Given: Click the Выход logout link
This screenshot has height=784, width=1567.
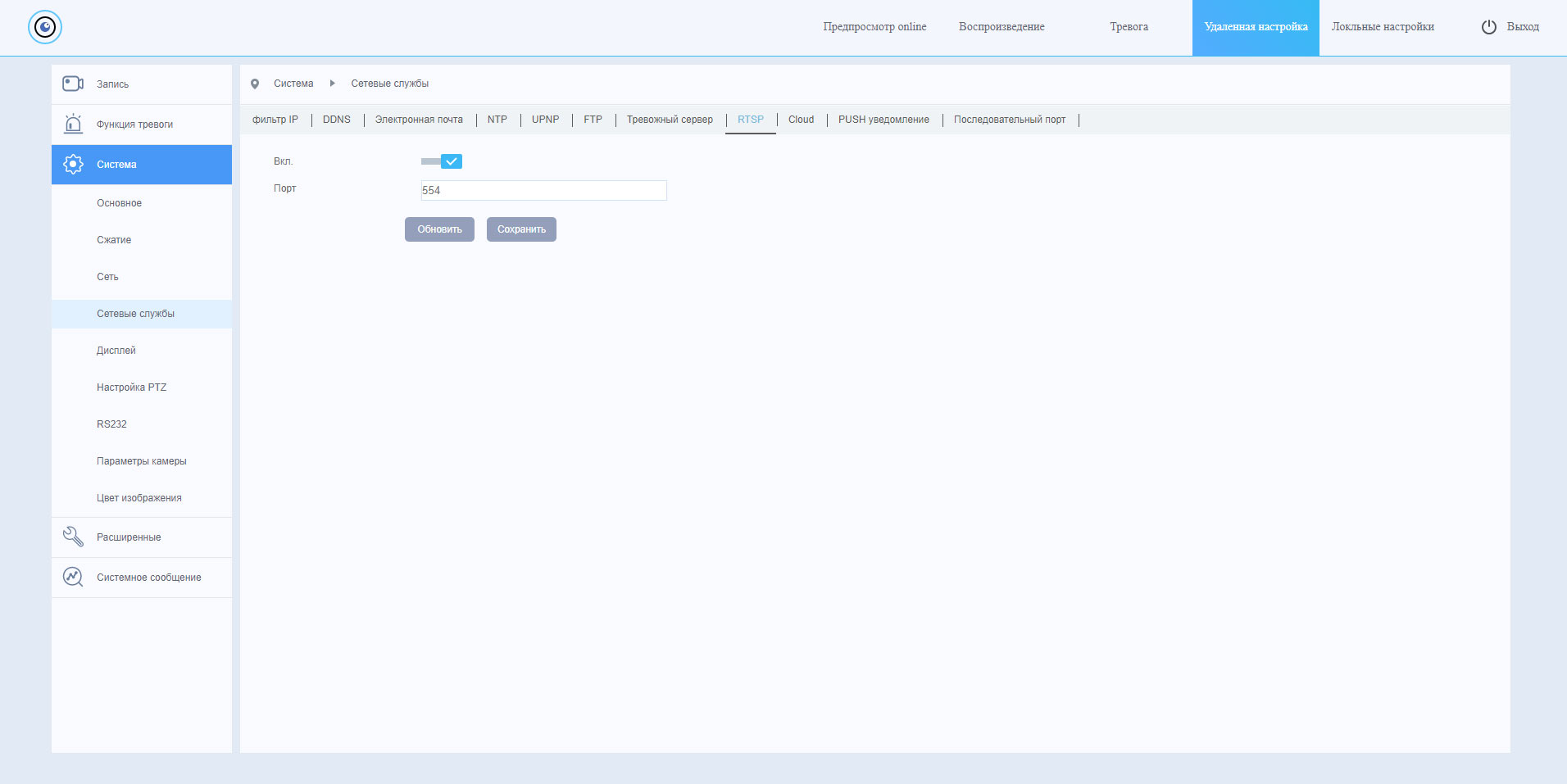Looking at the screenshot, I should (1523, 27).
